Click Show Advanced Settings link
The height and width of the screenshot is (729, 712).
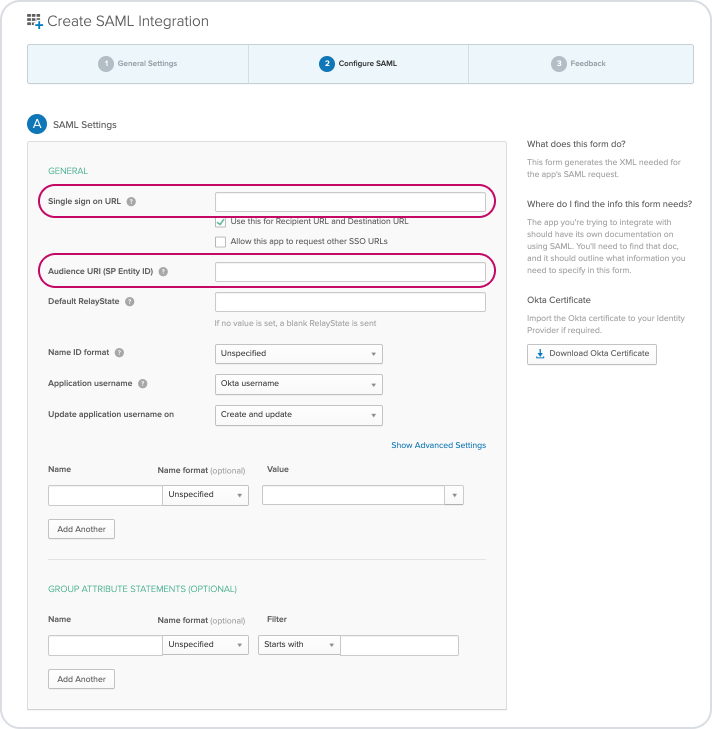(x=438, y=445)
